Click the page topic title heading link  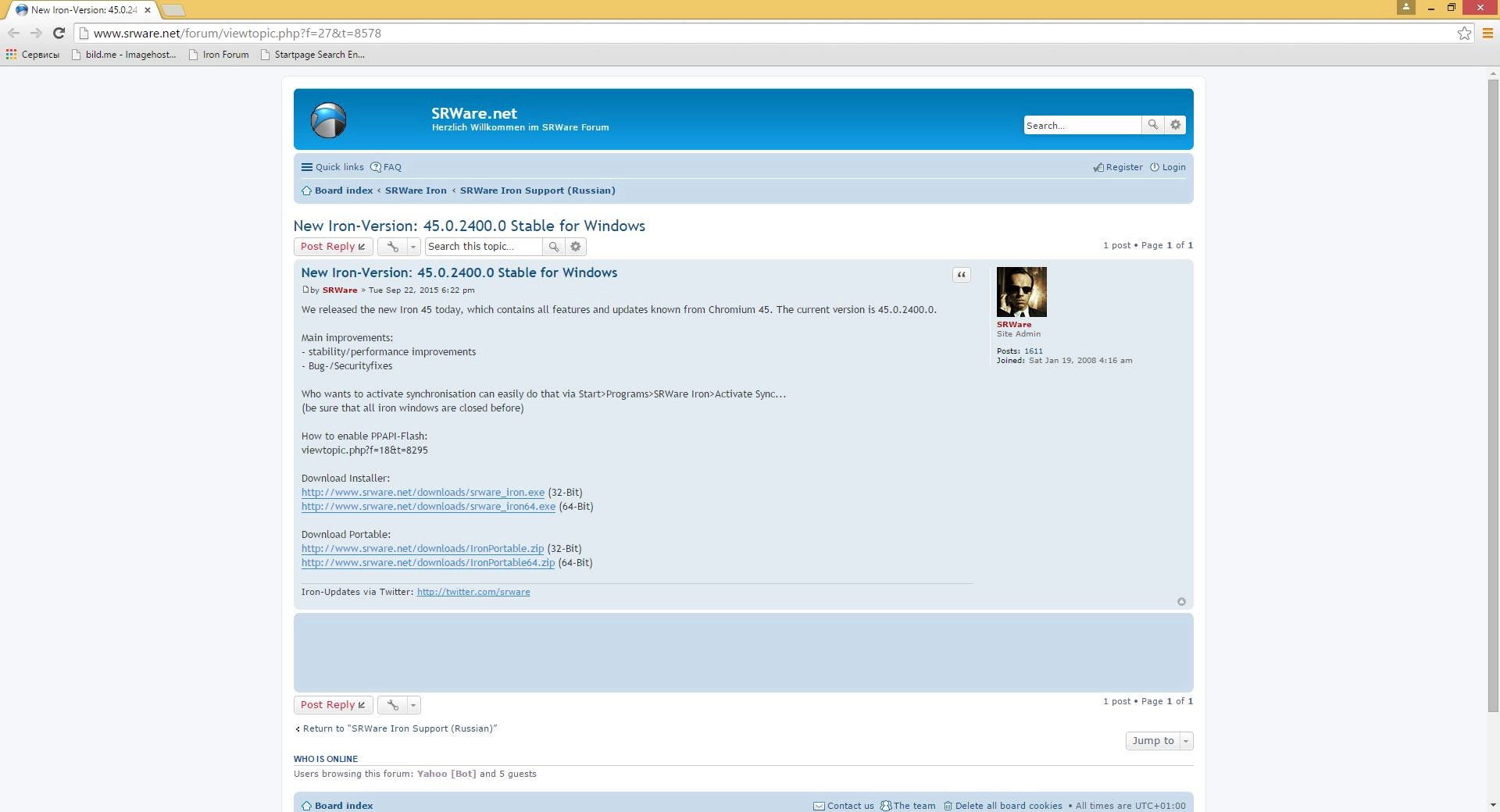(470, 226)
